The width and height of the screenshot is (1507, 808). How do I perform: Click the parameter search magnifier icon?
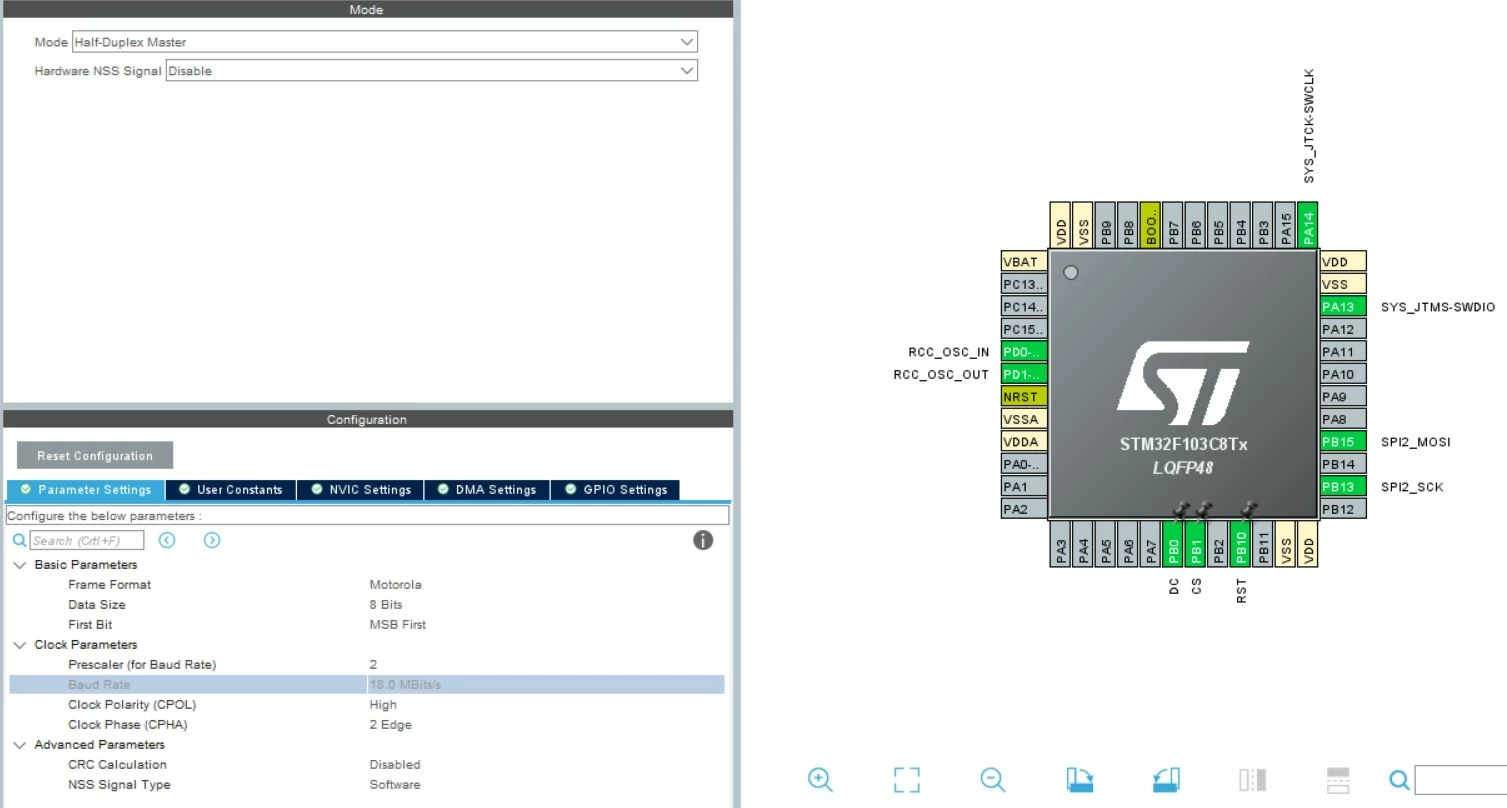(19, 540)
